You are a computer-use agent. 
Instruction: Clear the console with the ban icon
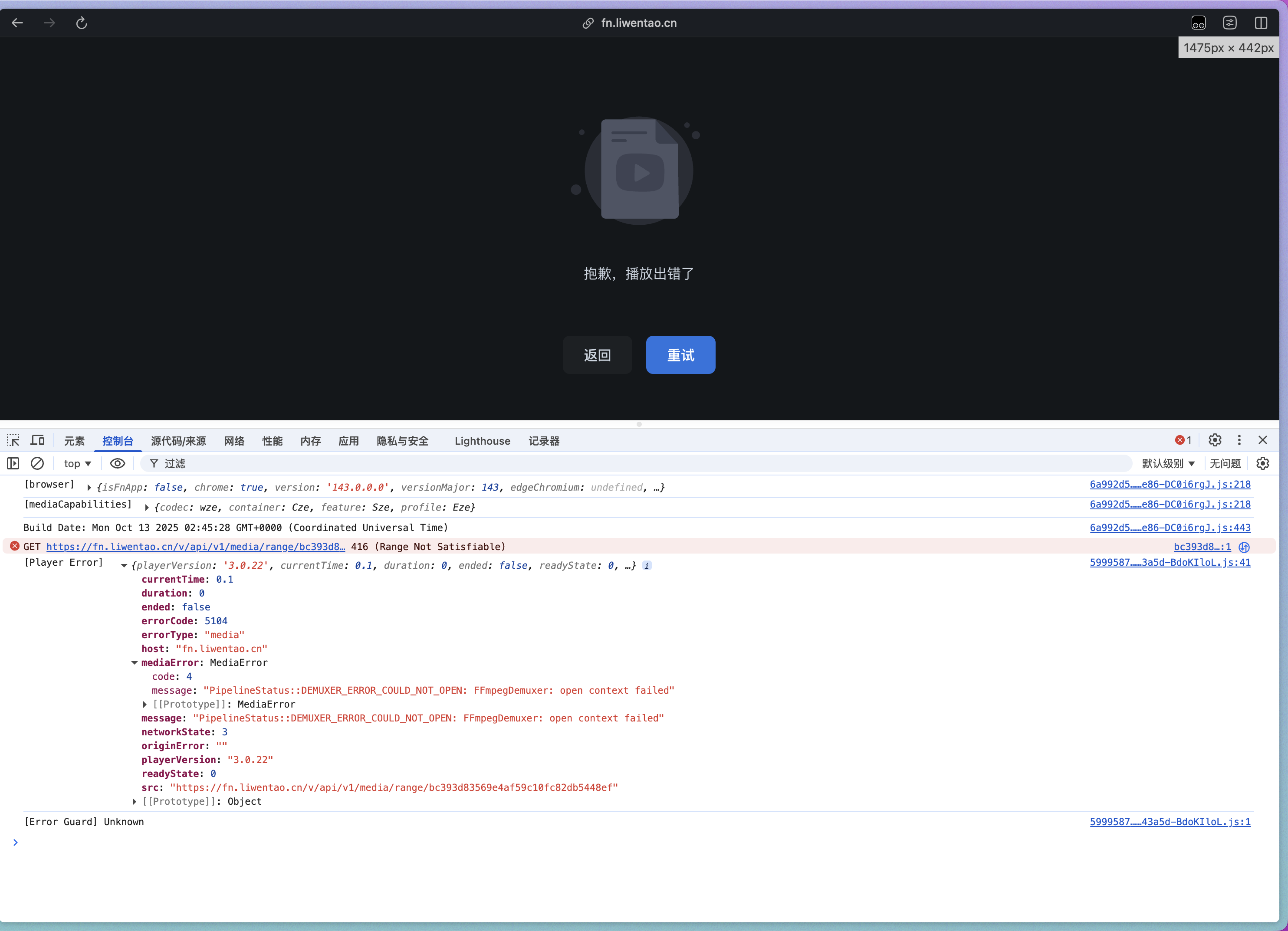[37, 464]
